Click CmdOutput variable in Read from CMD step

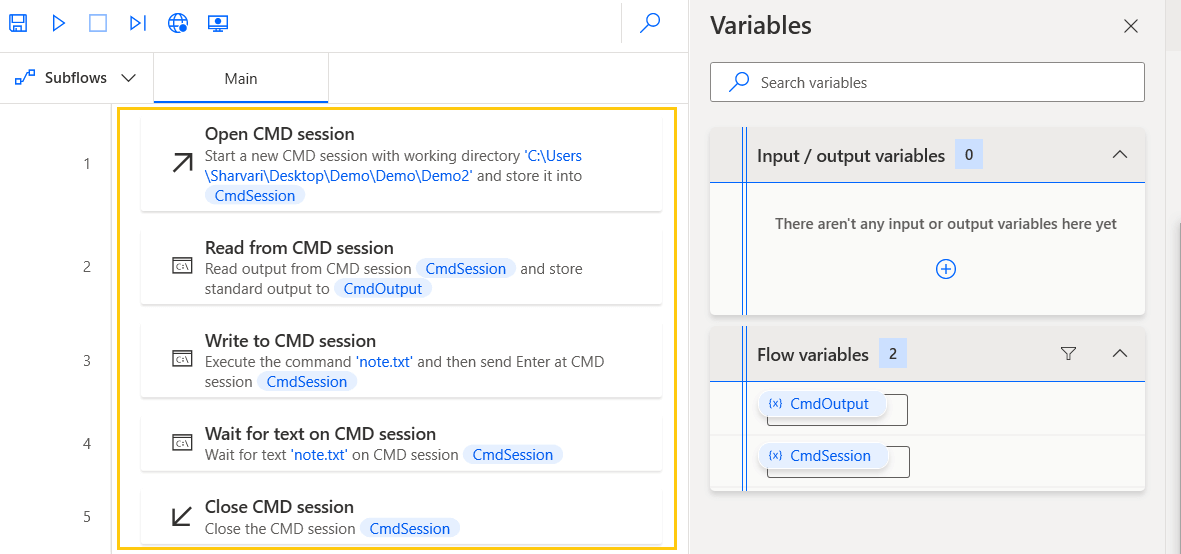[383, 288]
